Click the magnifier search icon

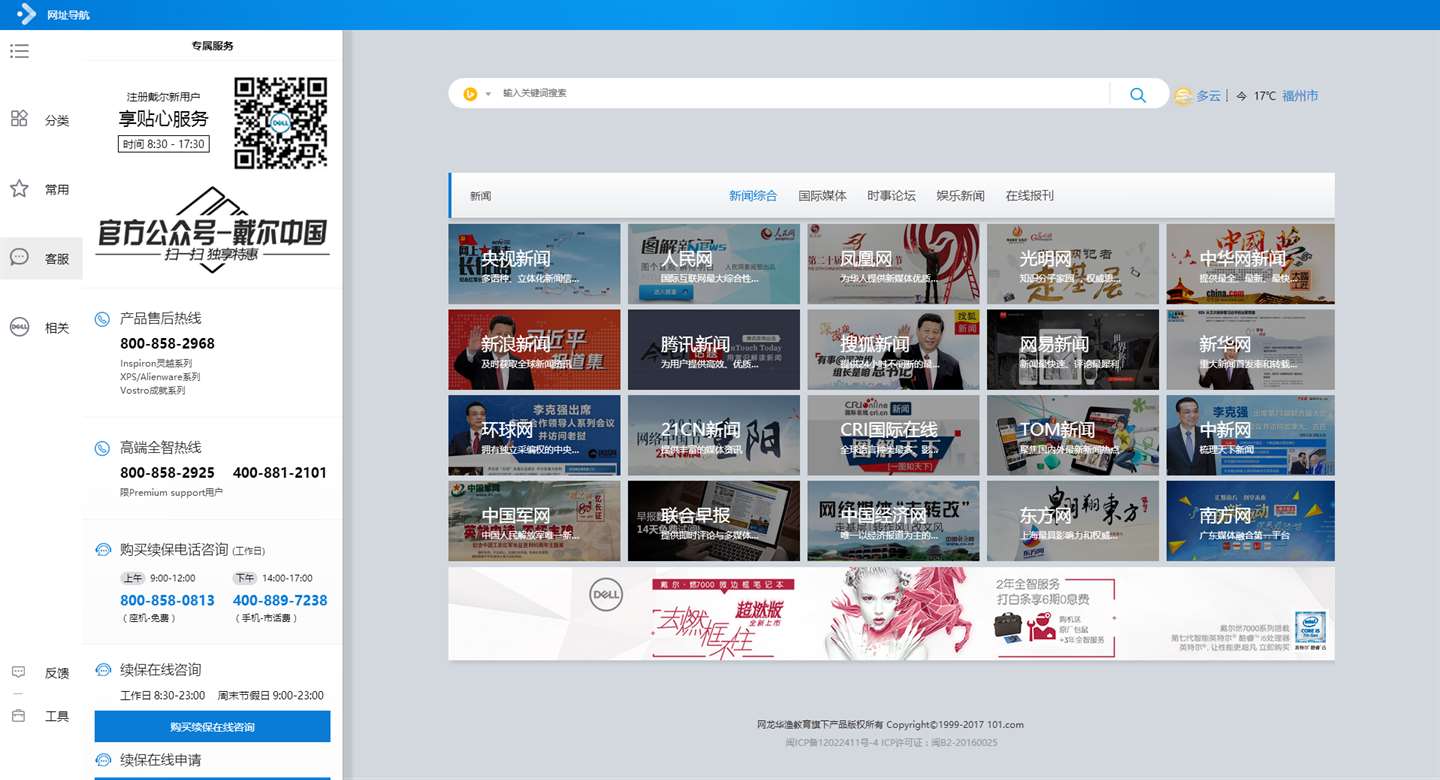tap(1137, 95)
